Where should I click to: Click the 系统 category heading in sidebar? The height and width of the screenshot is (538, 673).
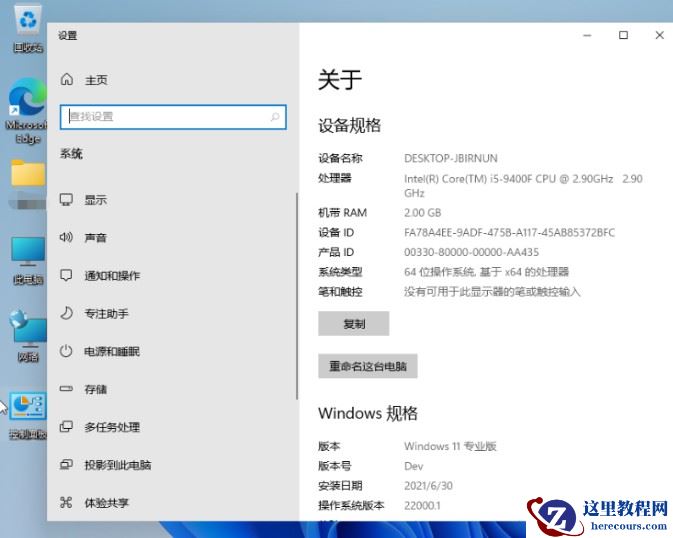(x=71, y=154)
